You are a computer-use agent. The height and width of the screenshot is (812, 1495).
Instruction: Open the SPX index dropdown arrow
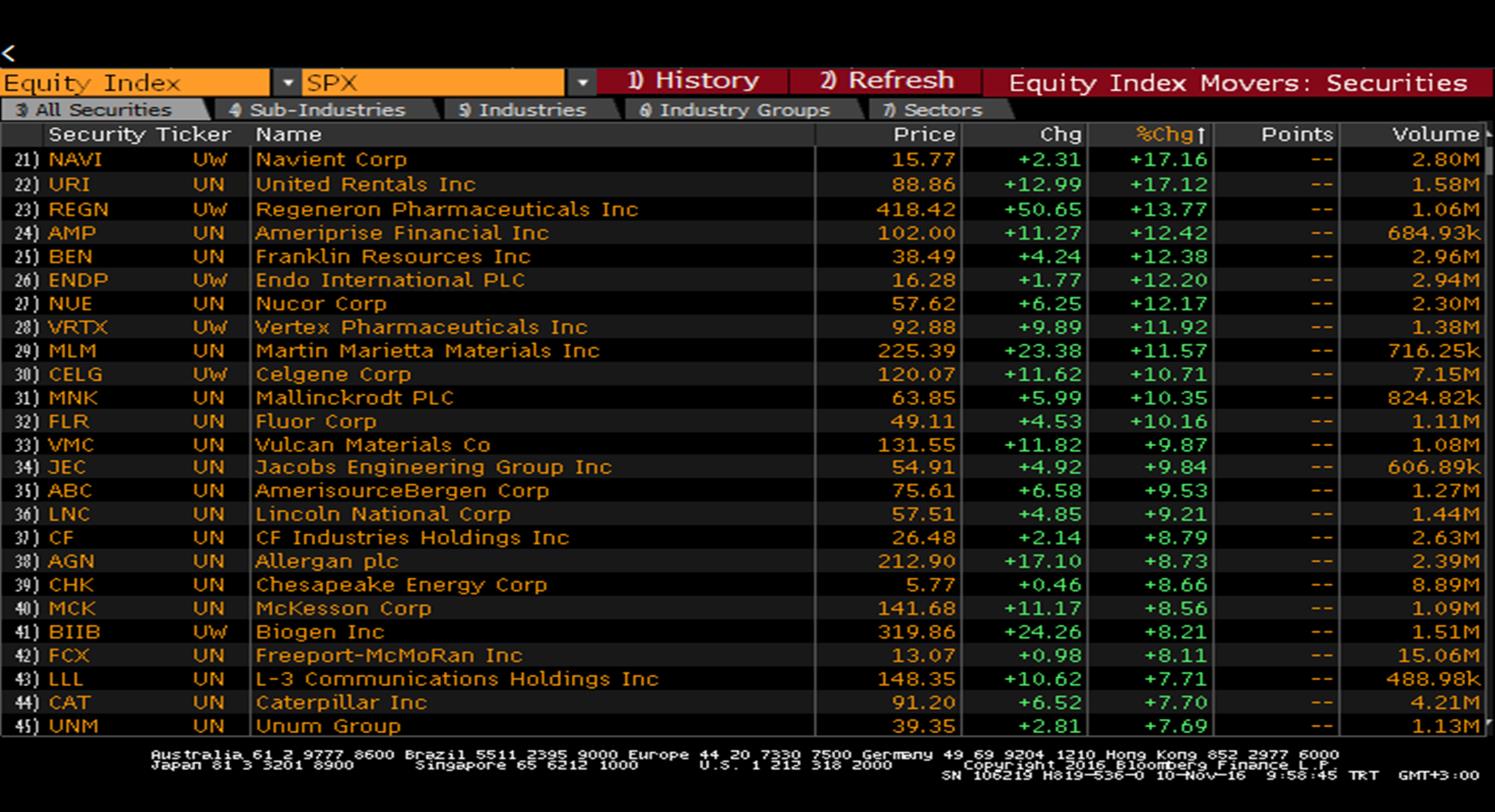click(582, 82)
